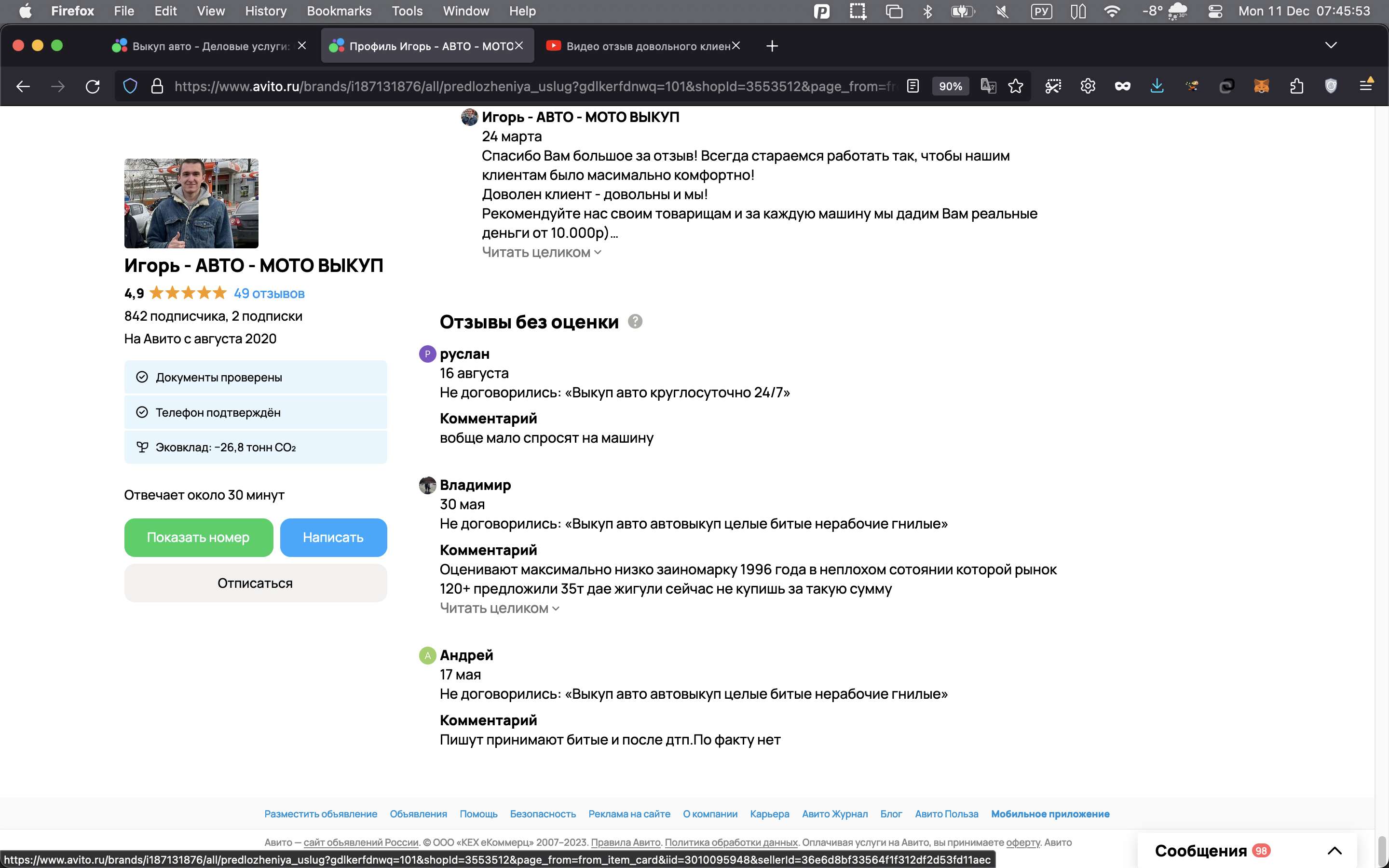The height and width of the screenshot is (868, 1389).
Task: Open the 49 отзывов link
Action: (269, 293)
